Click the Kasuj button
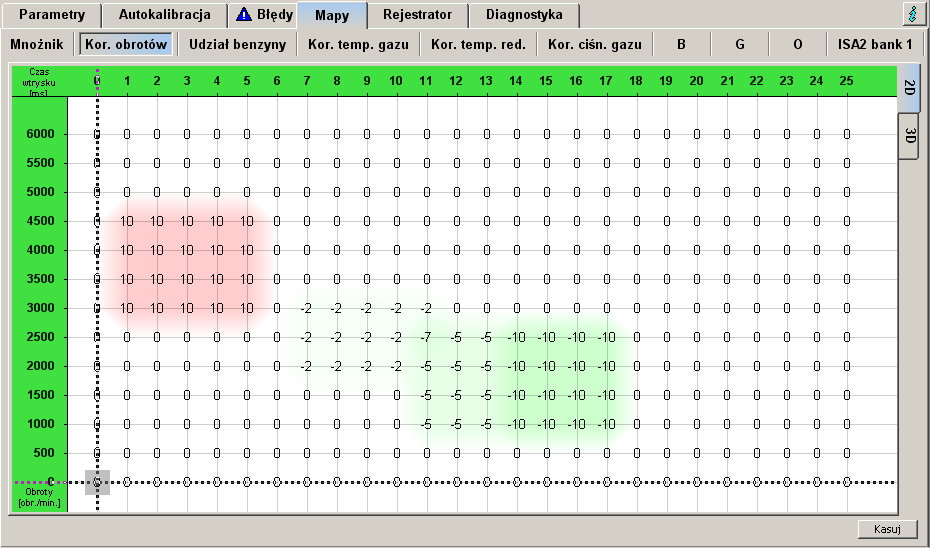 (887, 529)
